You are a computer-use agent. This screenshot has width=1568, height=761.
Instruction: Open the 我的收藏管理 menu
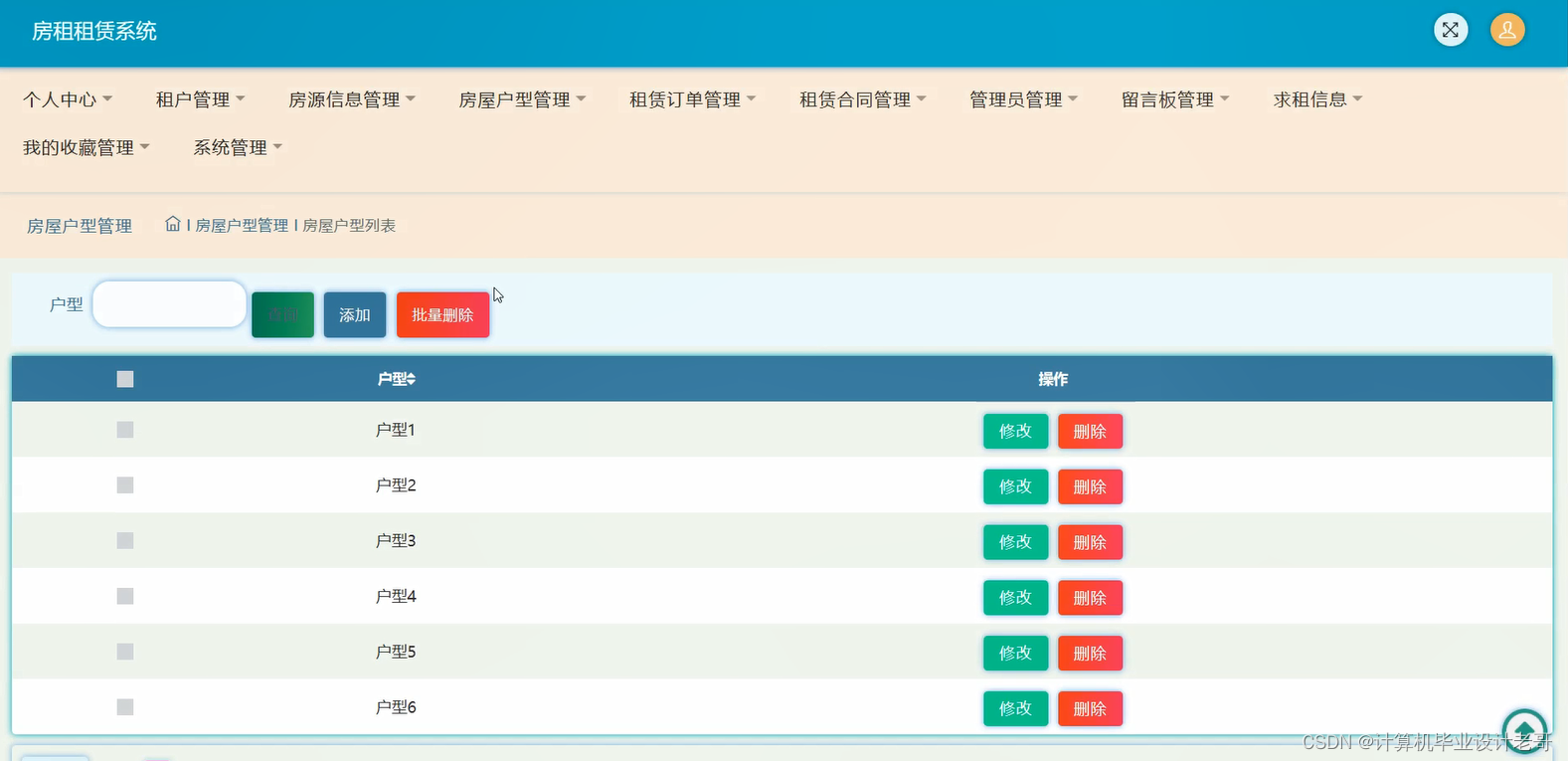point(87,147)
